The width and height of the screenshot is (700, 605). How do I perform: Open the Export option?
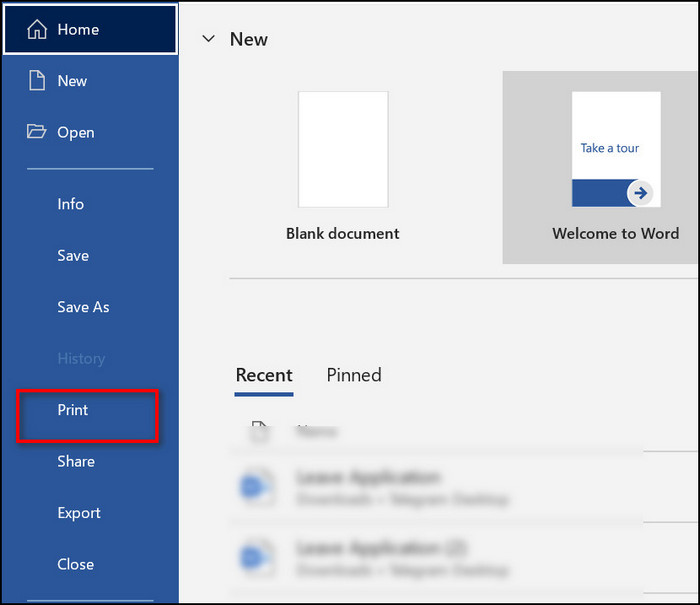pos(79,513)
